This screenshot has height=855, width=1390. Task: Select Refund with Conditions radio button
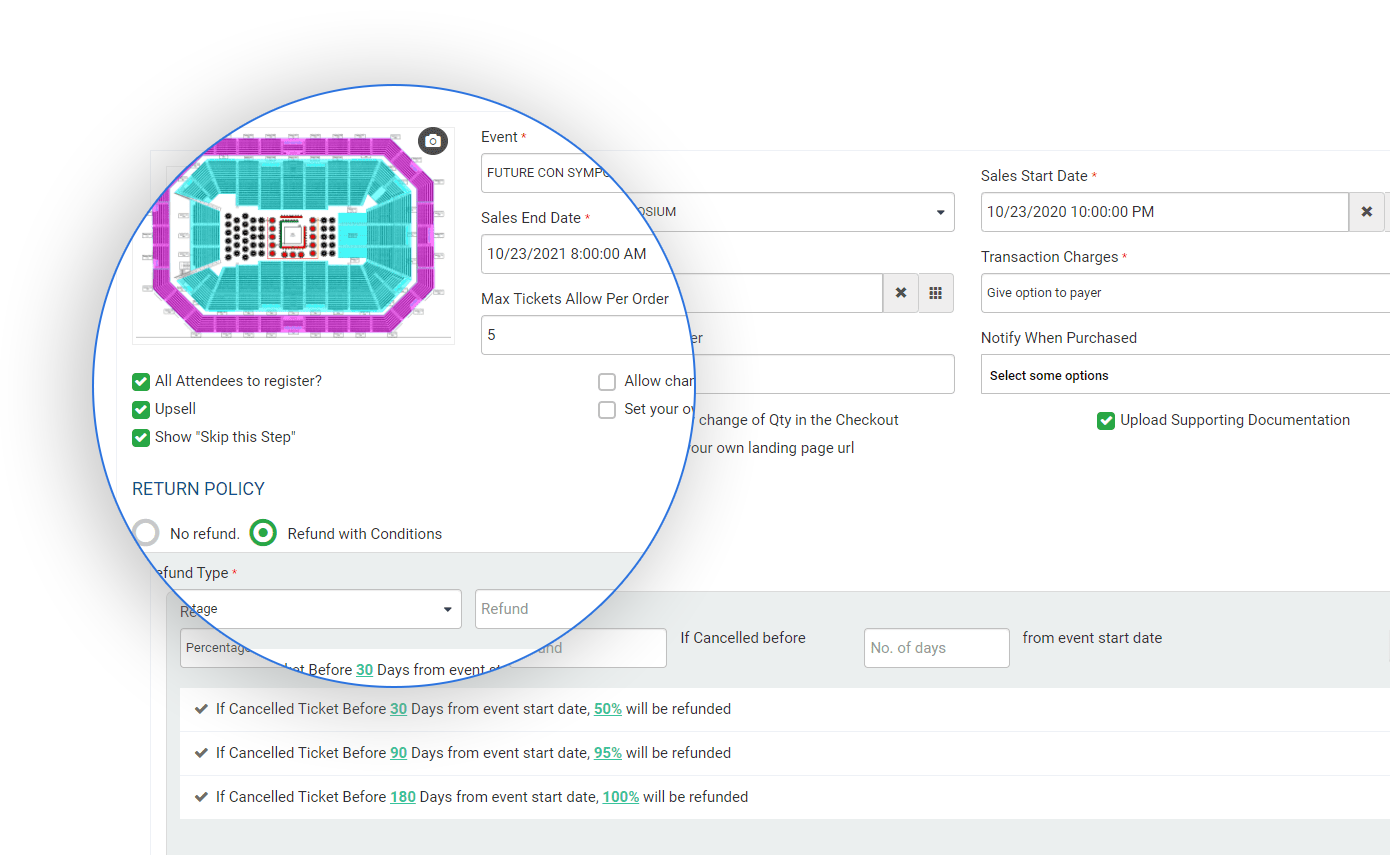(263, 533)
